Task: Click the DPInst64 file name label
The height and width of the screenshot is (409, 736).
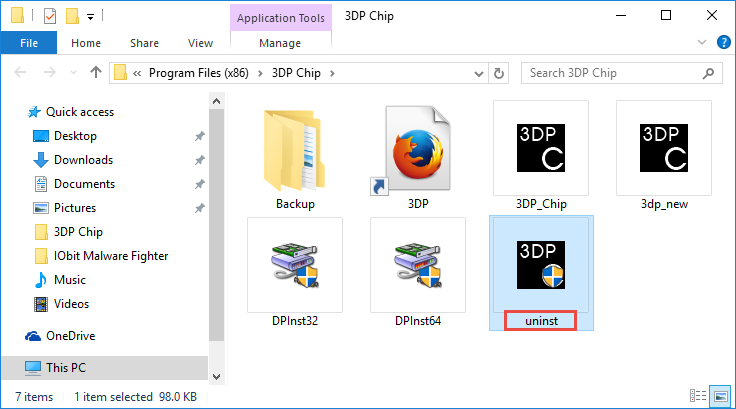Action: (418, 321)
